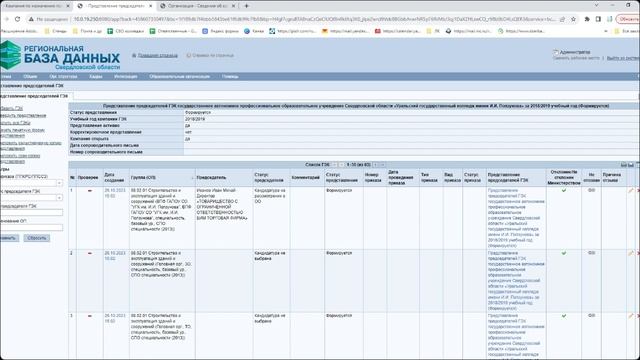Select the Представление председателей ГЭК page tab

pos(36,96)
